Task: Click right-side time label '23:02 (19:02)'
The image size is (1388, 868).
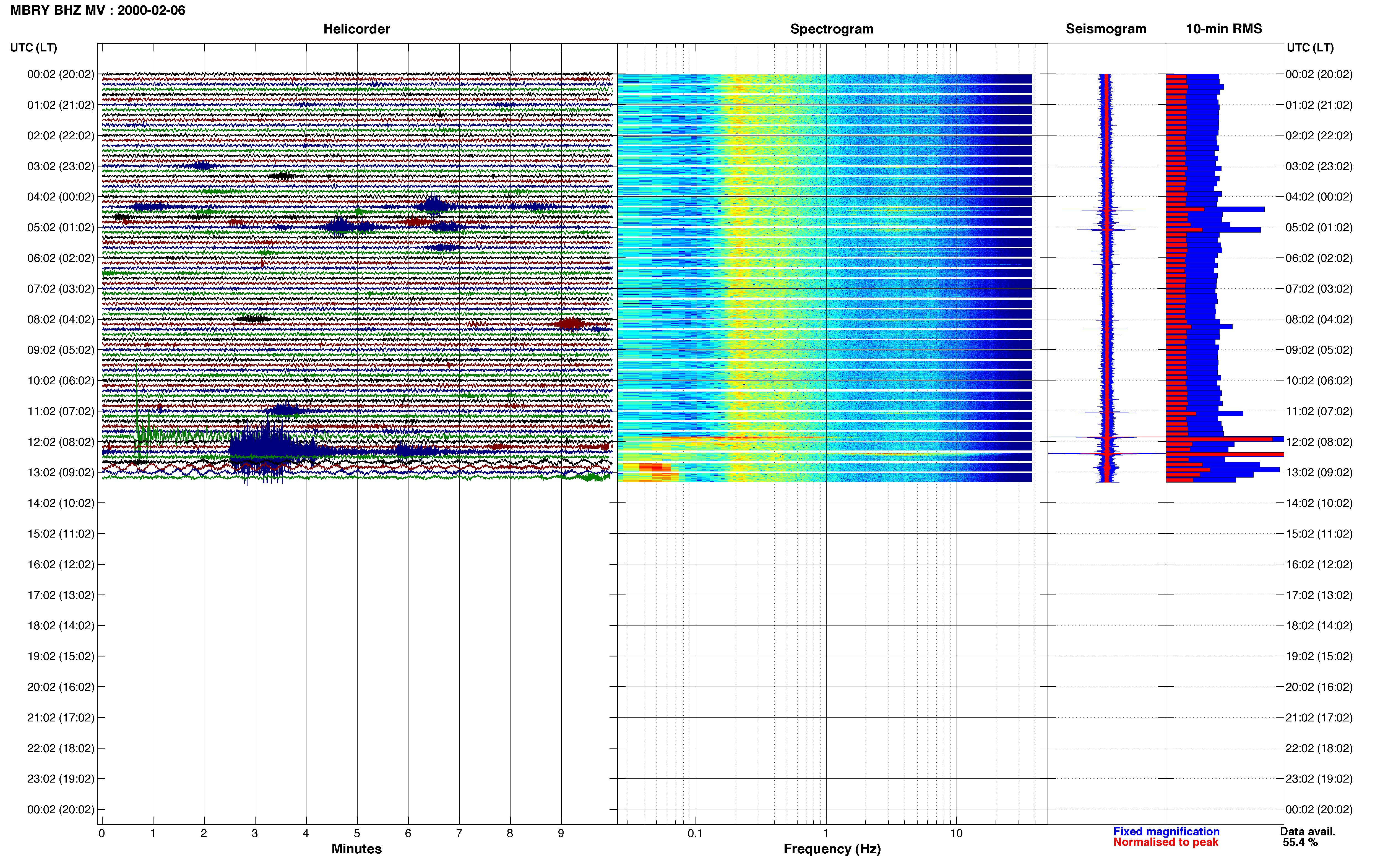Action: click(1319, 778)
